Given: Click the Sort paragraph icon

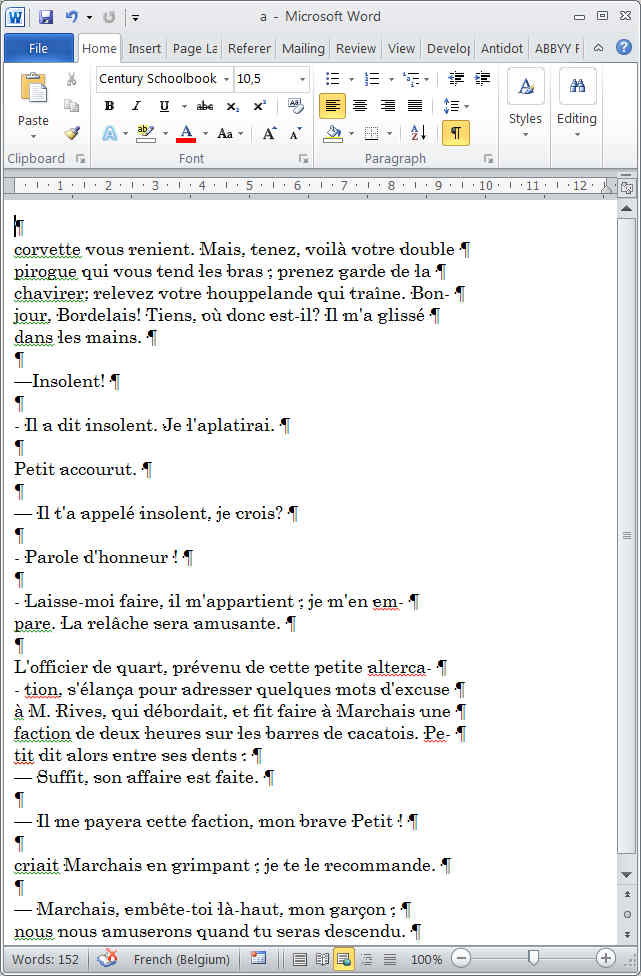Looking at the screenshot, I should 418,133.
